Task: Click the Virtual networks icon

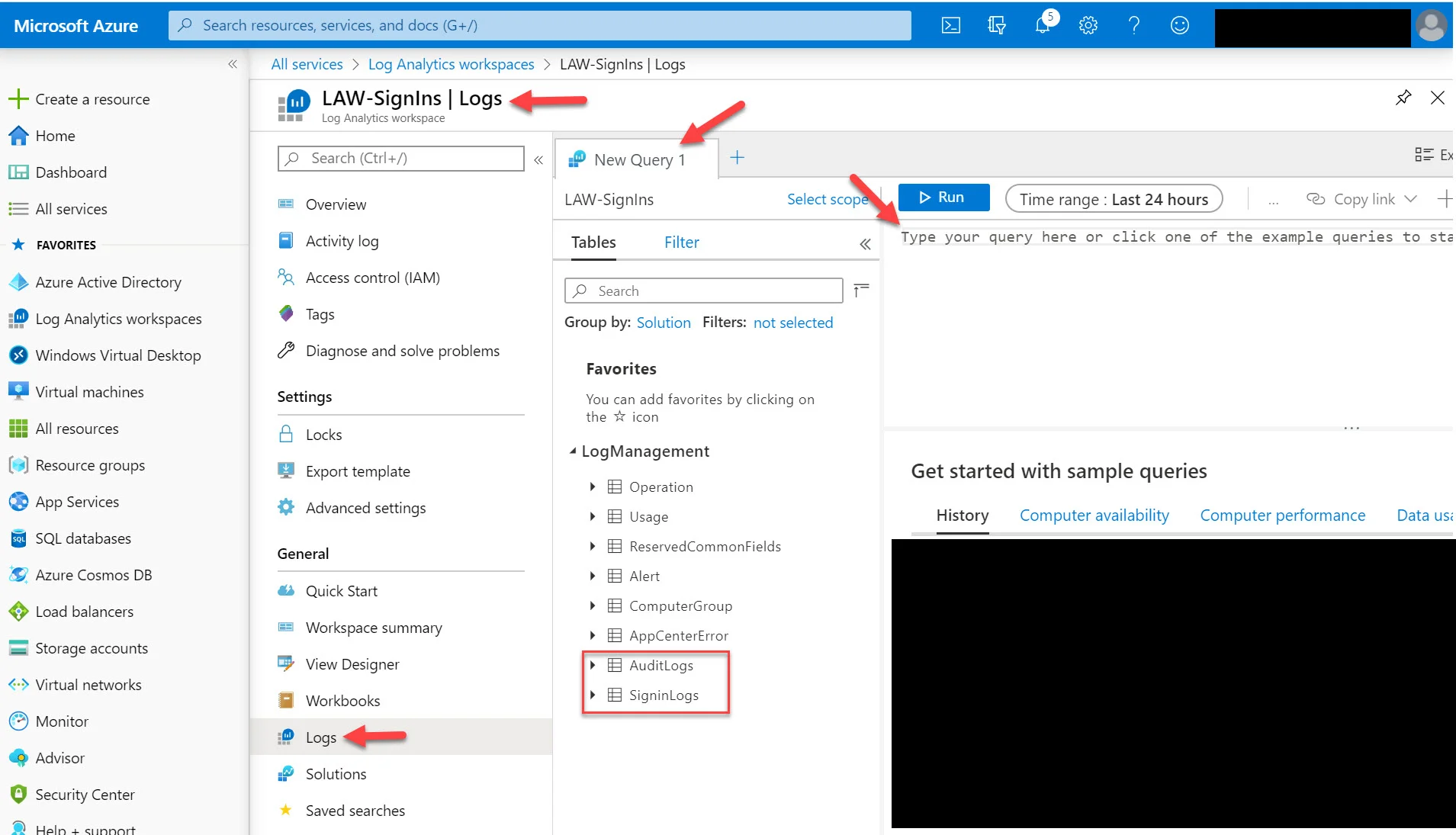Action: (18, 685)
